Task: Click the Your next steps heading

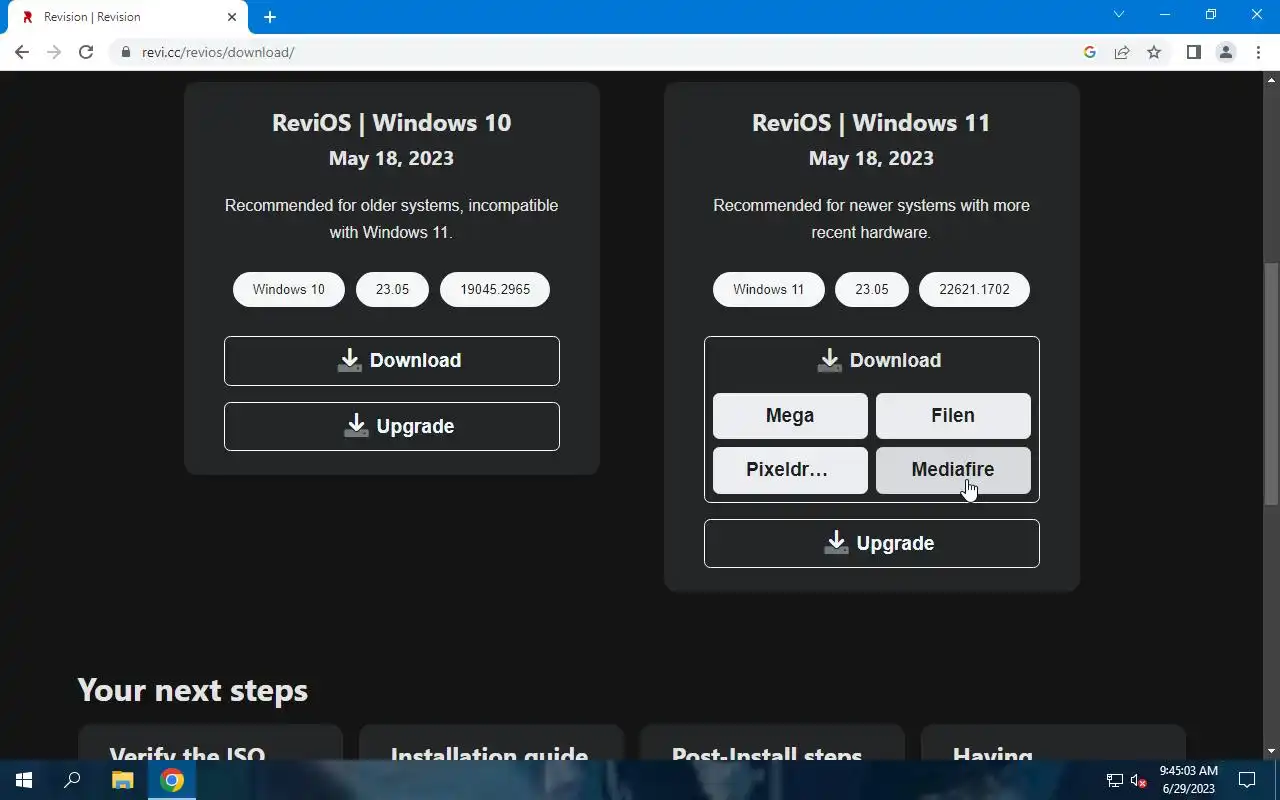Action: point(192,691)
